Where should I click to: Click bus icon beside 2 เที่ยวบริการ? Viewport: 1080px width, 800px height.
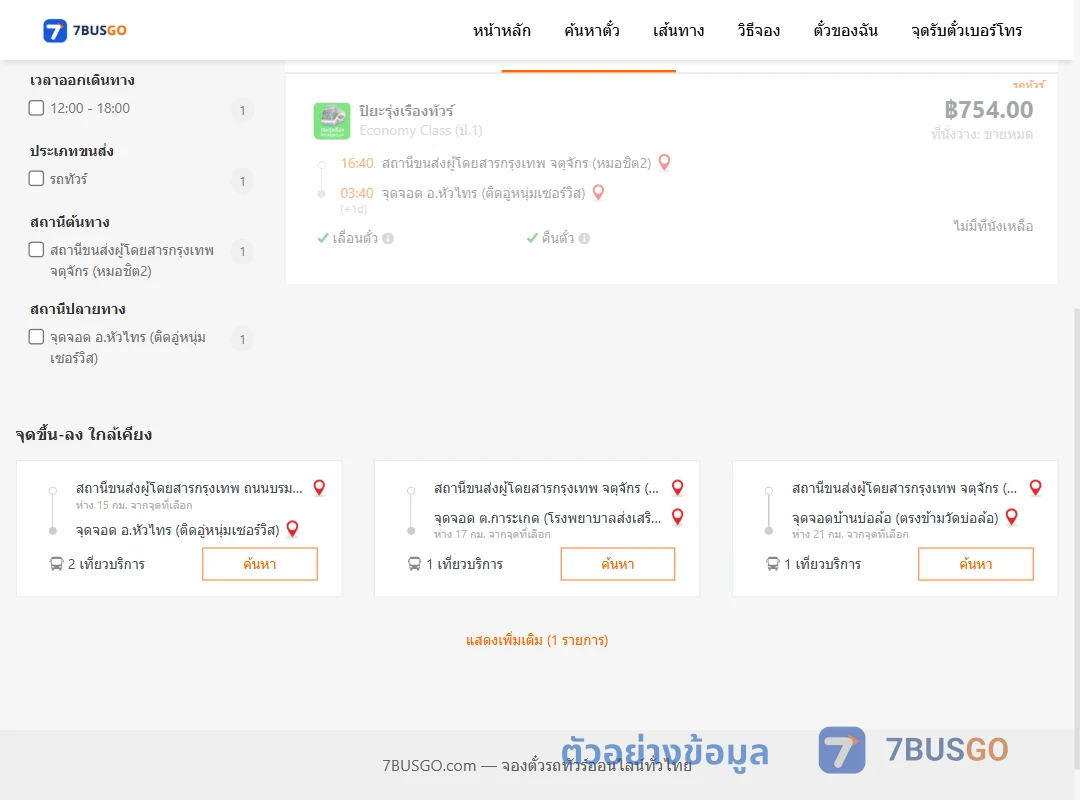click(56, 564)
